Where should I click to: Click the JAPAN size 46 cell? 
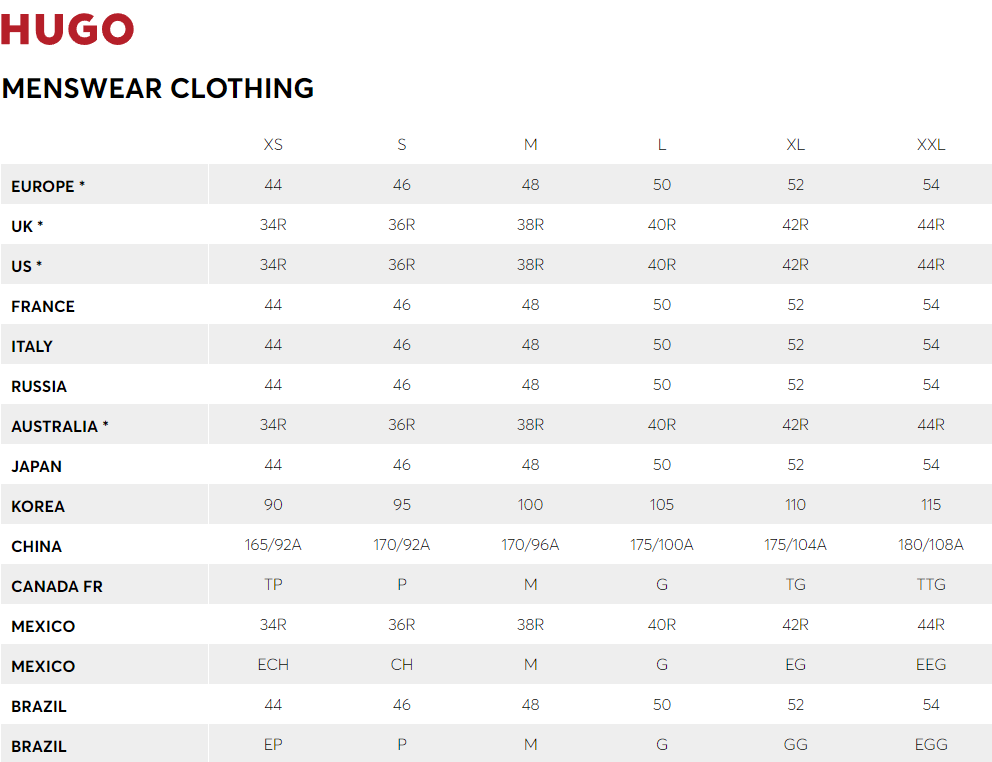tap(402, 465)
